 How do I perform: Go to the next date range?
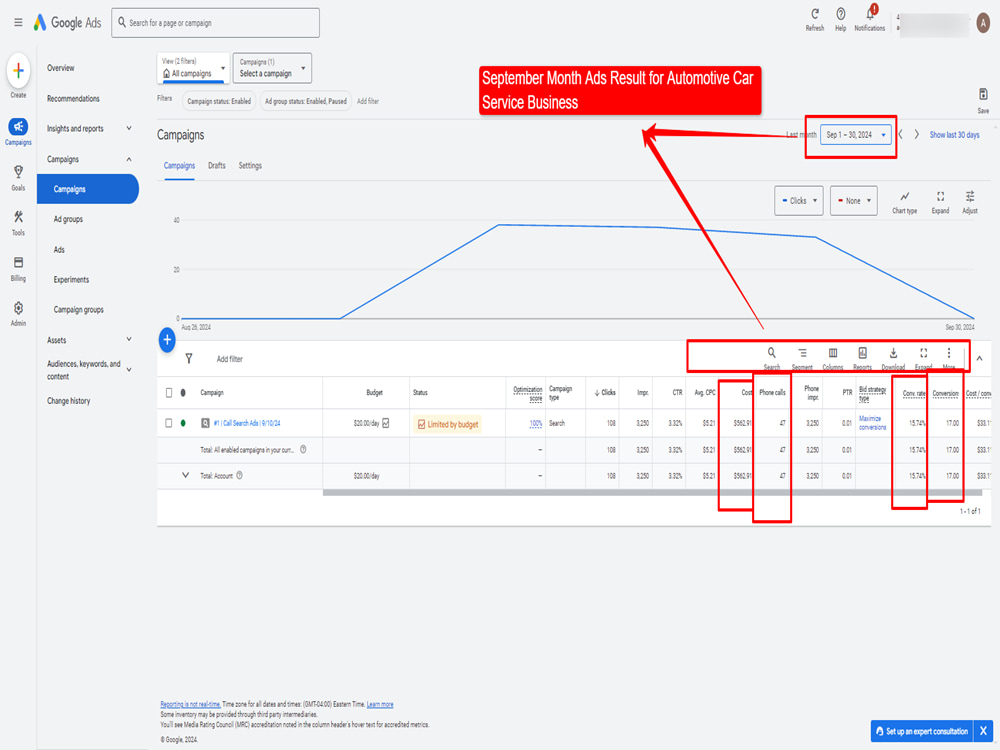pyautogui.click(x=917, y=135)
